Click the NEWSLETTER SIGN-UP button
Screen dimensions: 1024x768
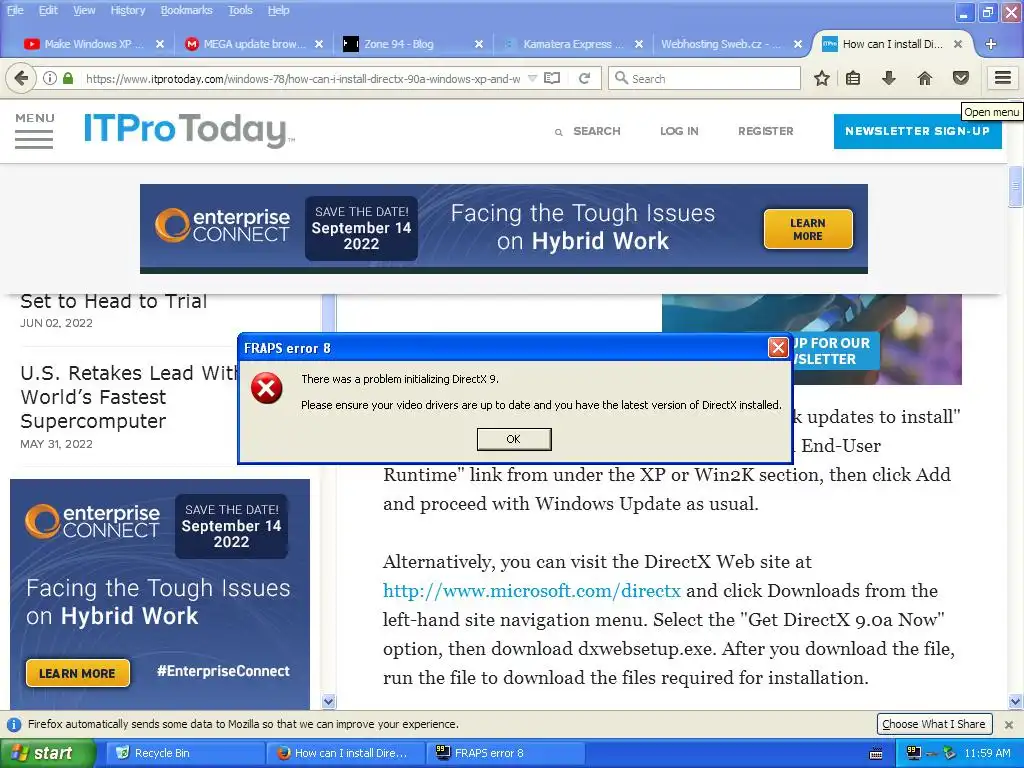click(x=917, y=131)
